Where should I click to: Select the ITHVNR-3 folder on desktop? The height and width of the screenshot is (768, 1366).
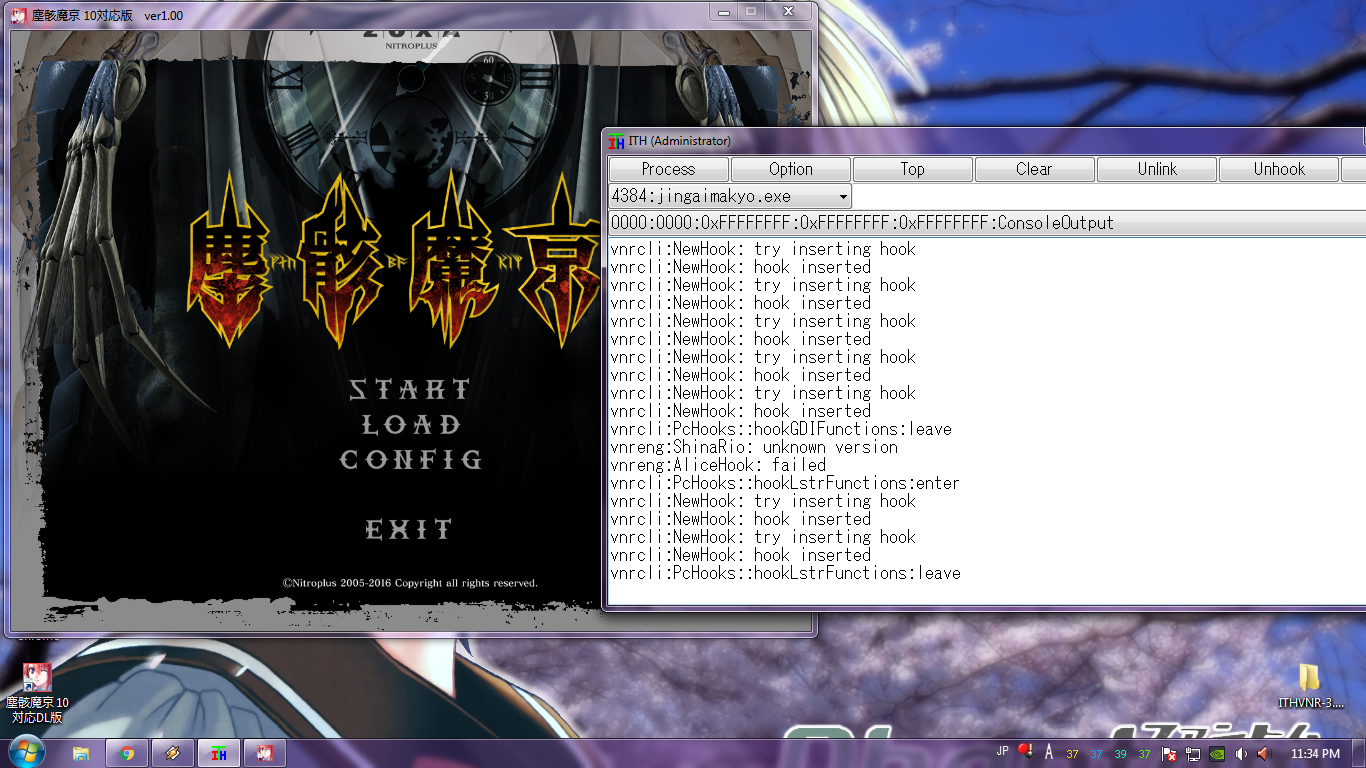coord(1310,685)
